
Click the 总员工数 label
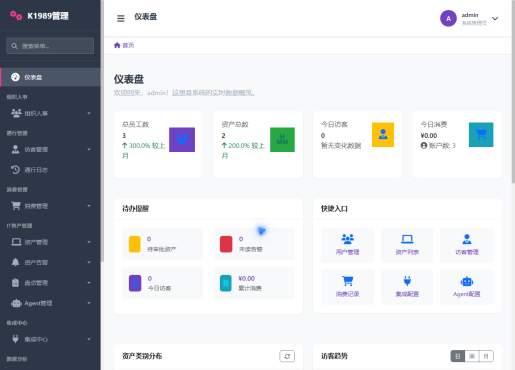135,124
